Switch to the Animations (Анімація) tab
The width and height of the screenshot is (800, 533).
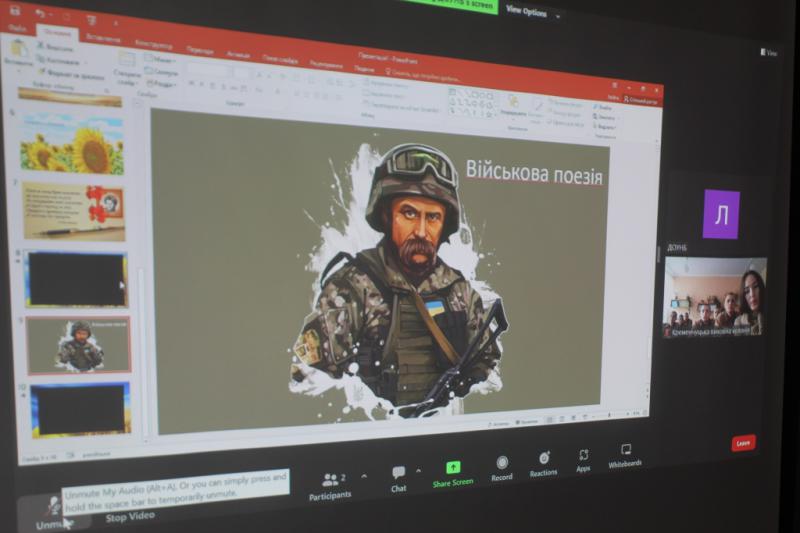[x=238, y=55]
